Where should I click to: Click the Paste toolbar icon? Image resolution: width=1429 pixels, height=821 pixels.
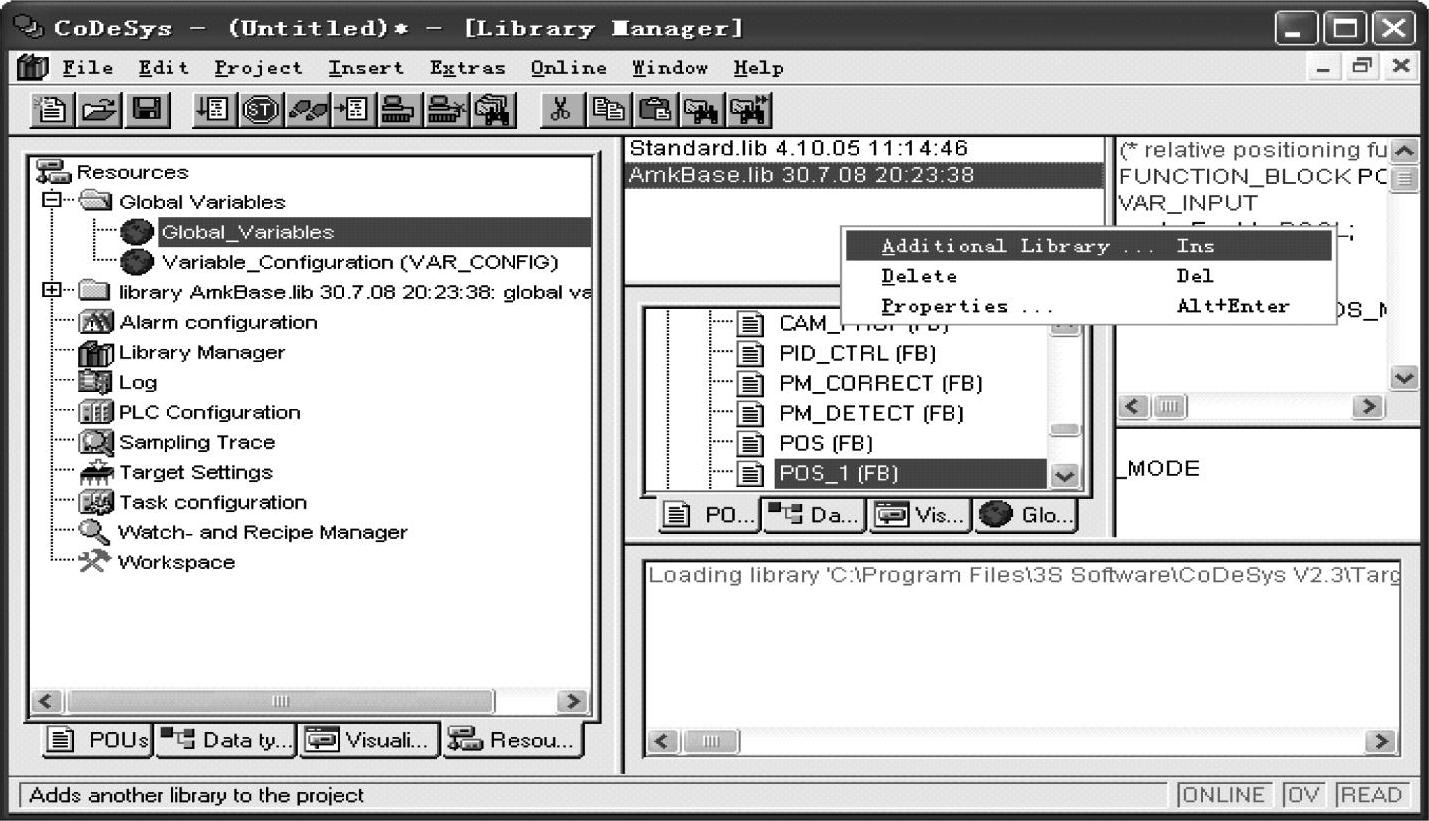pos(656,108)
